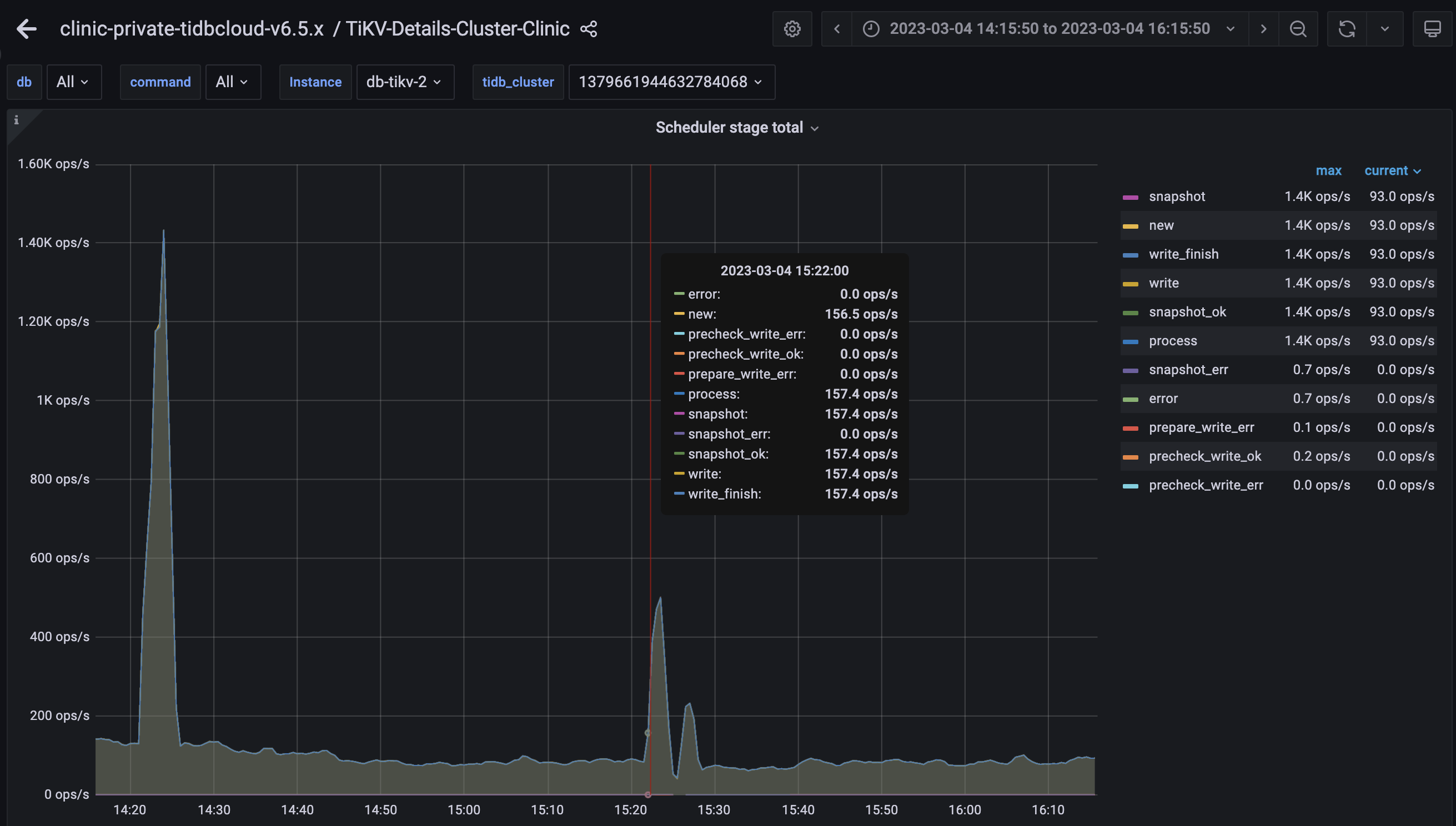Shift time range forward with right arrow
Image resolution: width=1456 pixels, height=826 pixels.
[1263, 28]
